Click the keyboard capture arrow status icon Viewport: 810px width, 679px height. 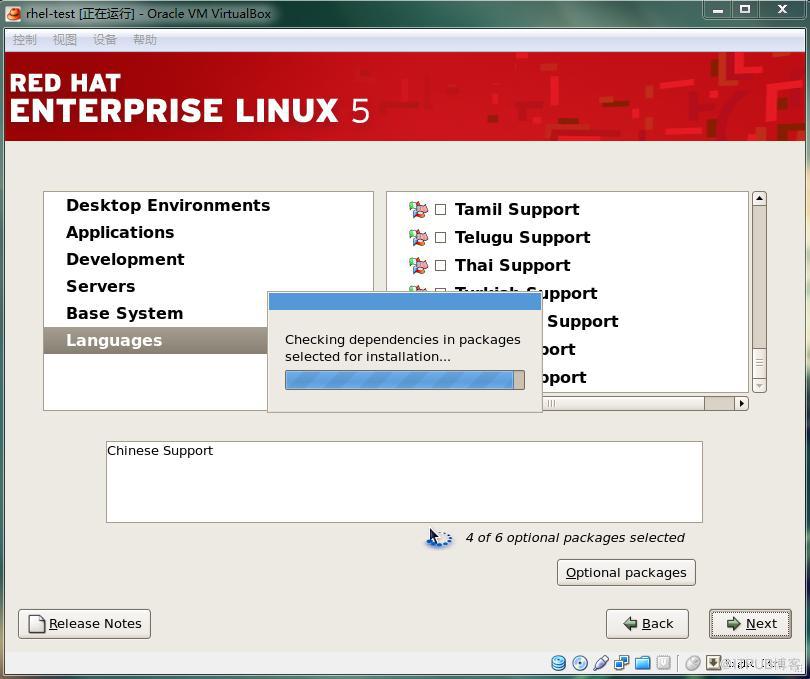coord(713,662)
